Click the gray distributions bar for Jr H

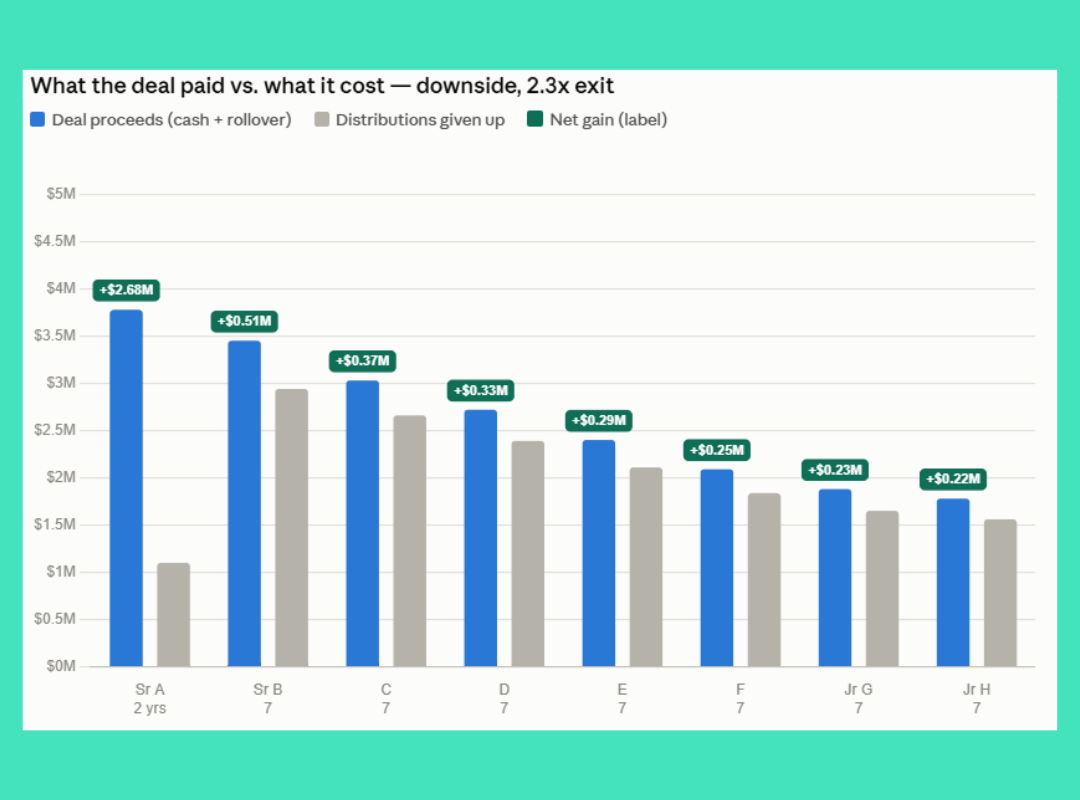pos(1001,593)
